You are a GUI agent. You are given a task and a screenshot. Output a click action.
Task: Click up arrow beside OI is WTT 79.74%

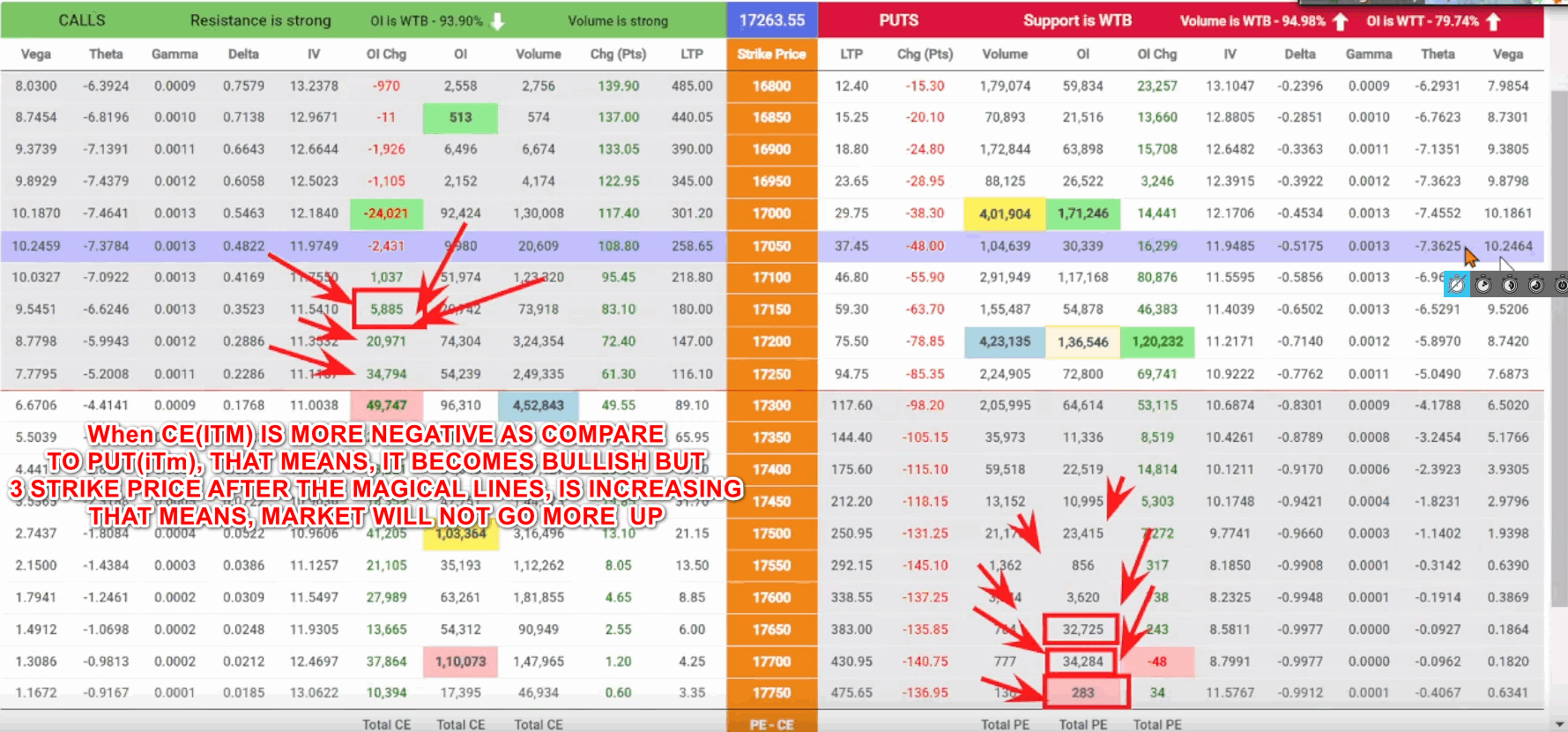tap(1493, 21)
